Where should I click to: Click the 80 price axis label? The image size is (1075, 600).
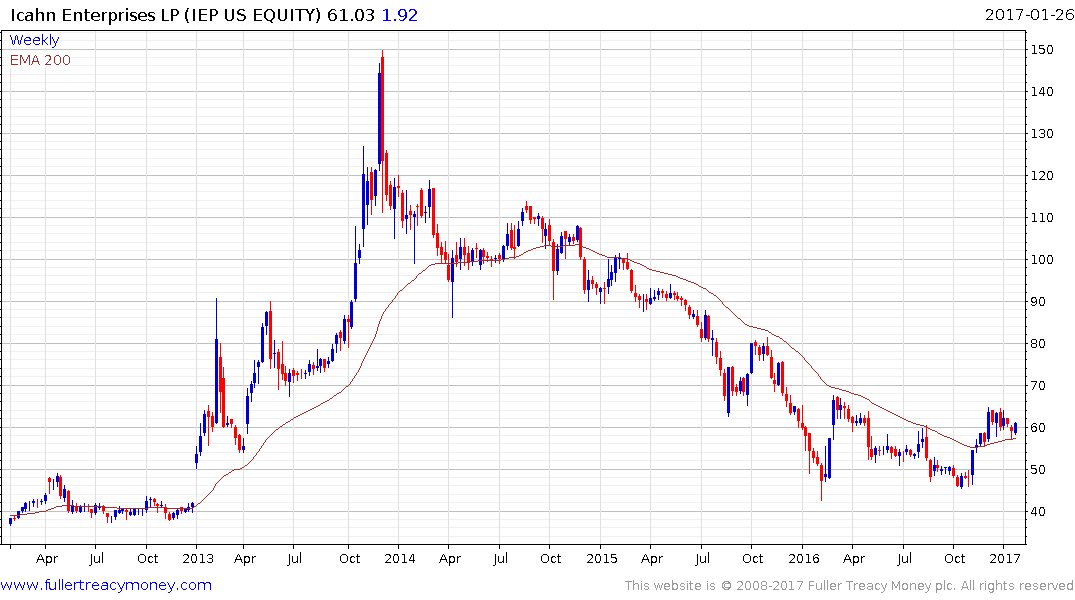click(x=1038, y=344)
